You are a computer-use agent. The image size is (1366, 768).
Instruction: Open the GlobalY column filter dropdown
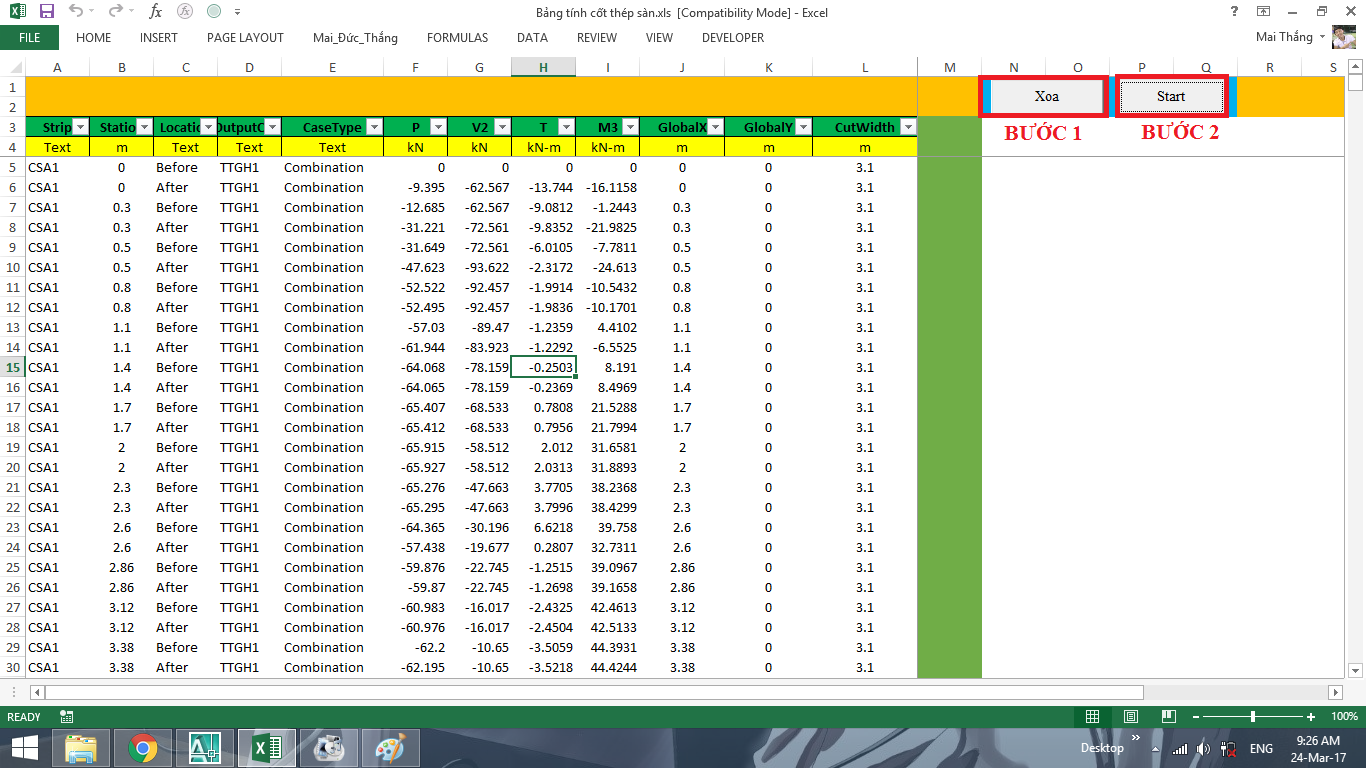[x=802, y=127]
